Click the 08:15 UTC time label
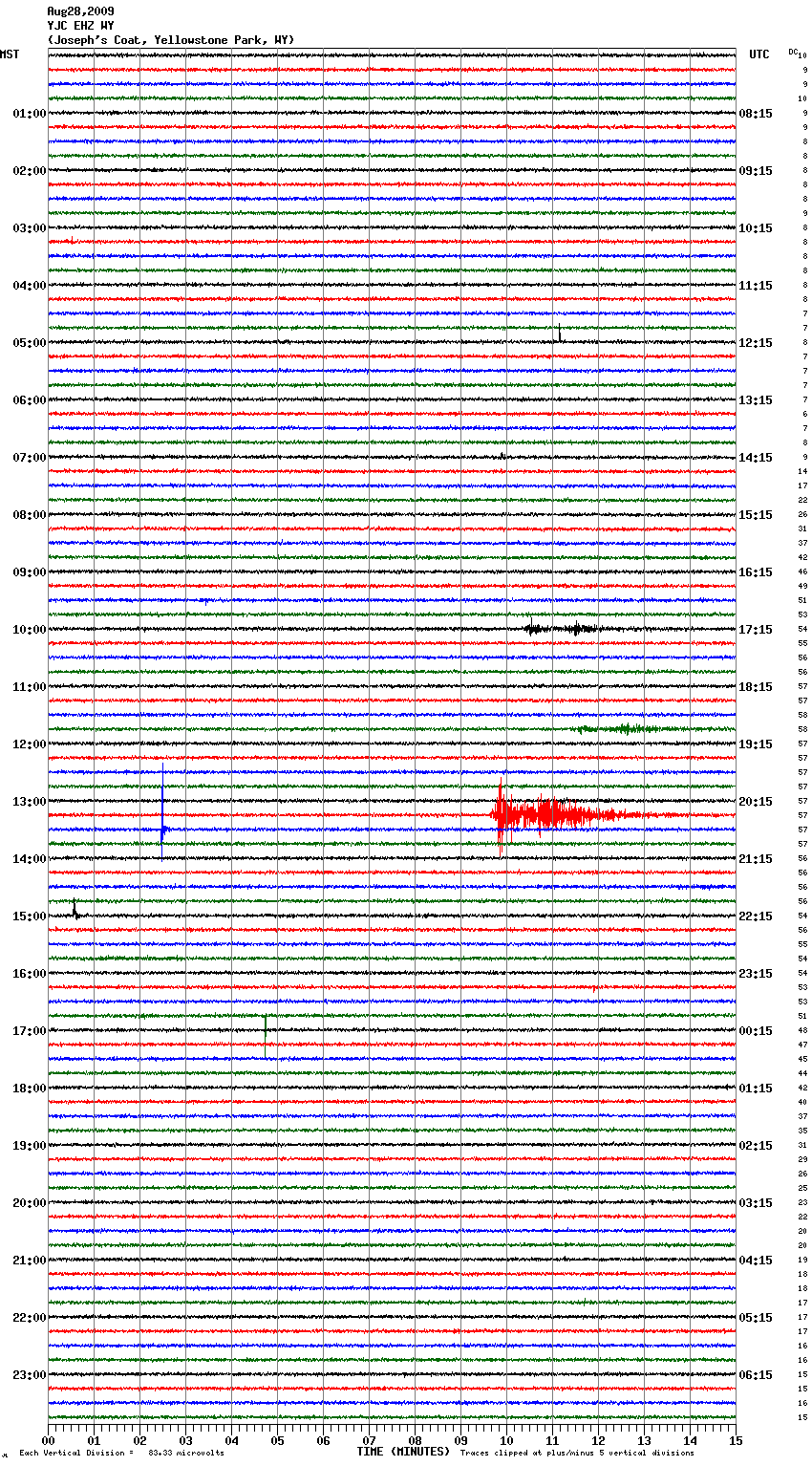The width and height of the screenshot is (812, 1466). coord(756,114)
